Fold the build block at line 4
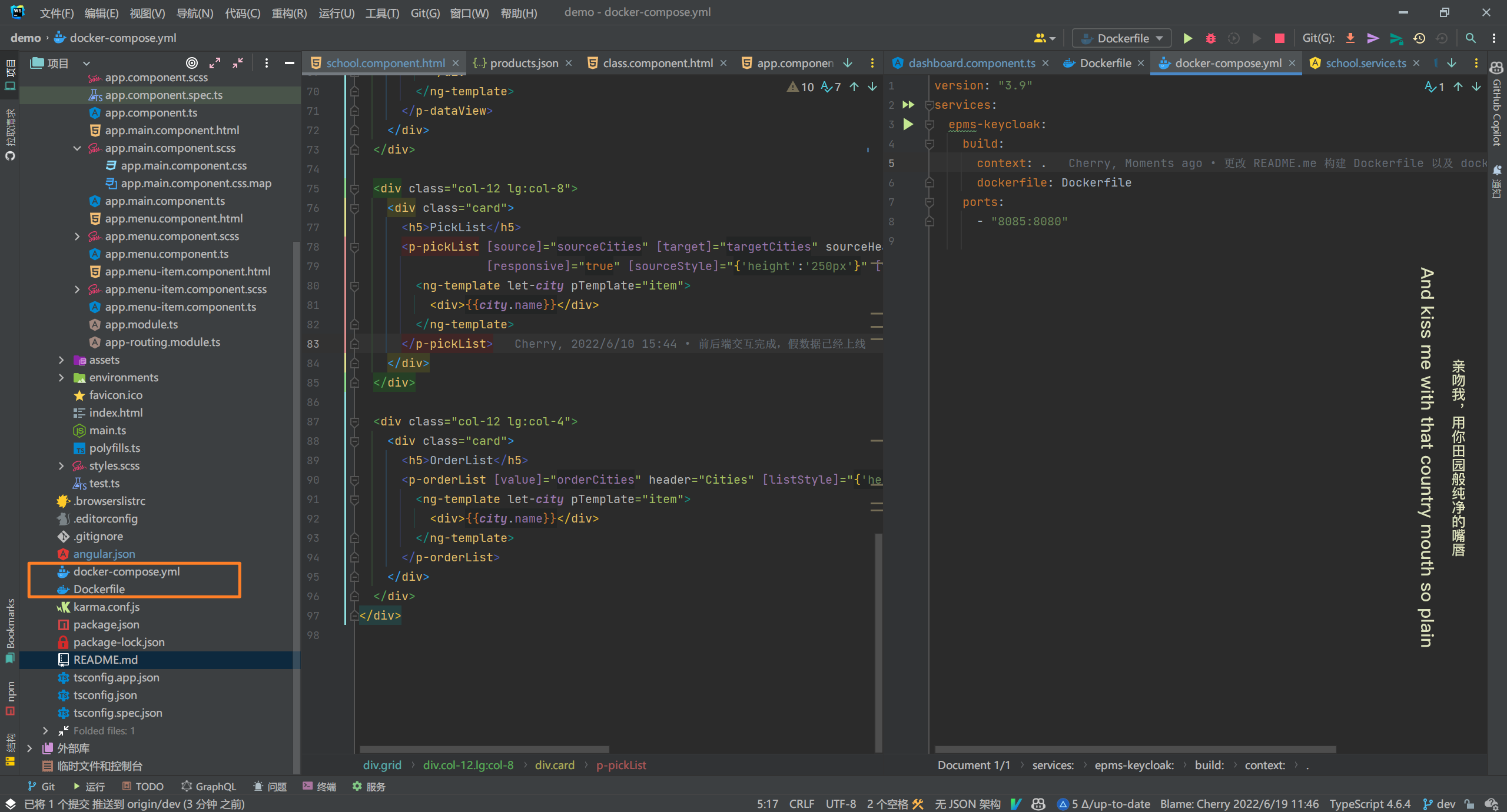Image resolution: width=1507 pixels, height=812 pixels. (x=929, y=144)
